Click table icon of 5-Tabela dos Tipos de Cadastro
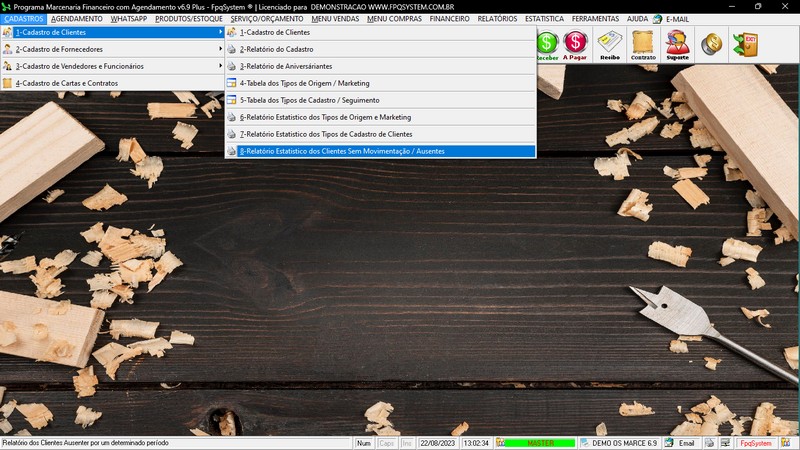The height and width of the screenshot is (450, 800). tap(232, 100)
